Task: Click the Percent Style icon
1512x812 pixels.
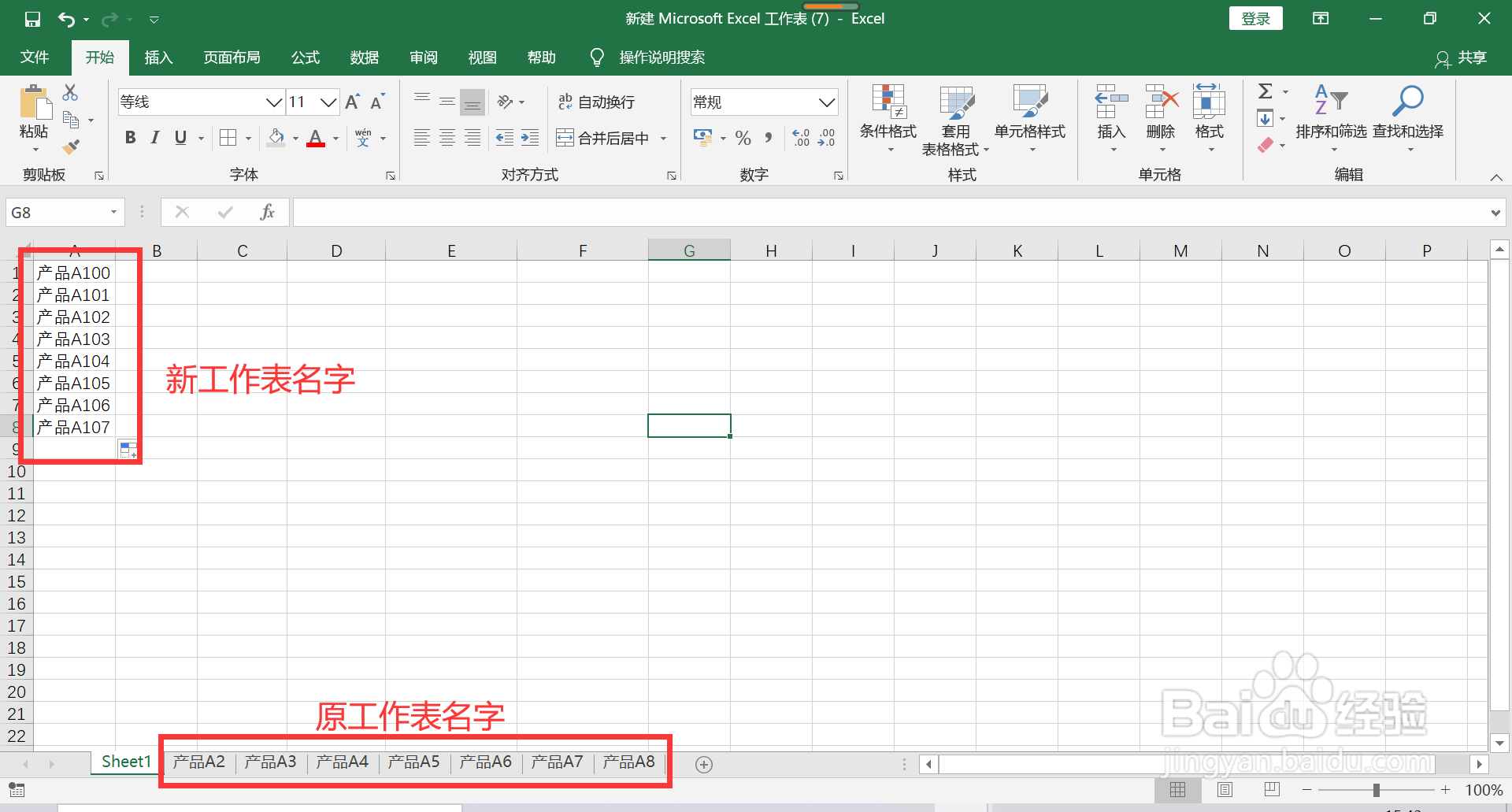Action: click(x=743, y=138)
